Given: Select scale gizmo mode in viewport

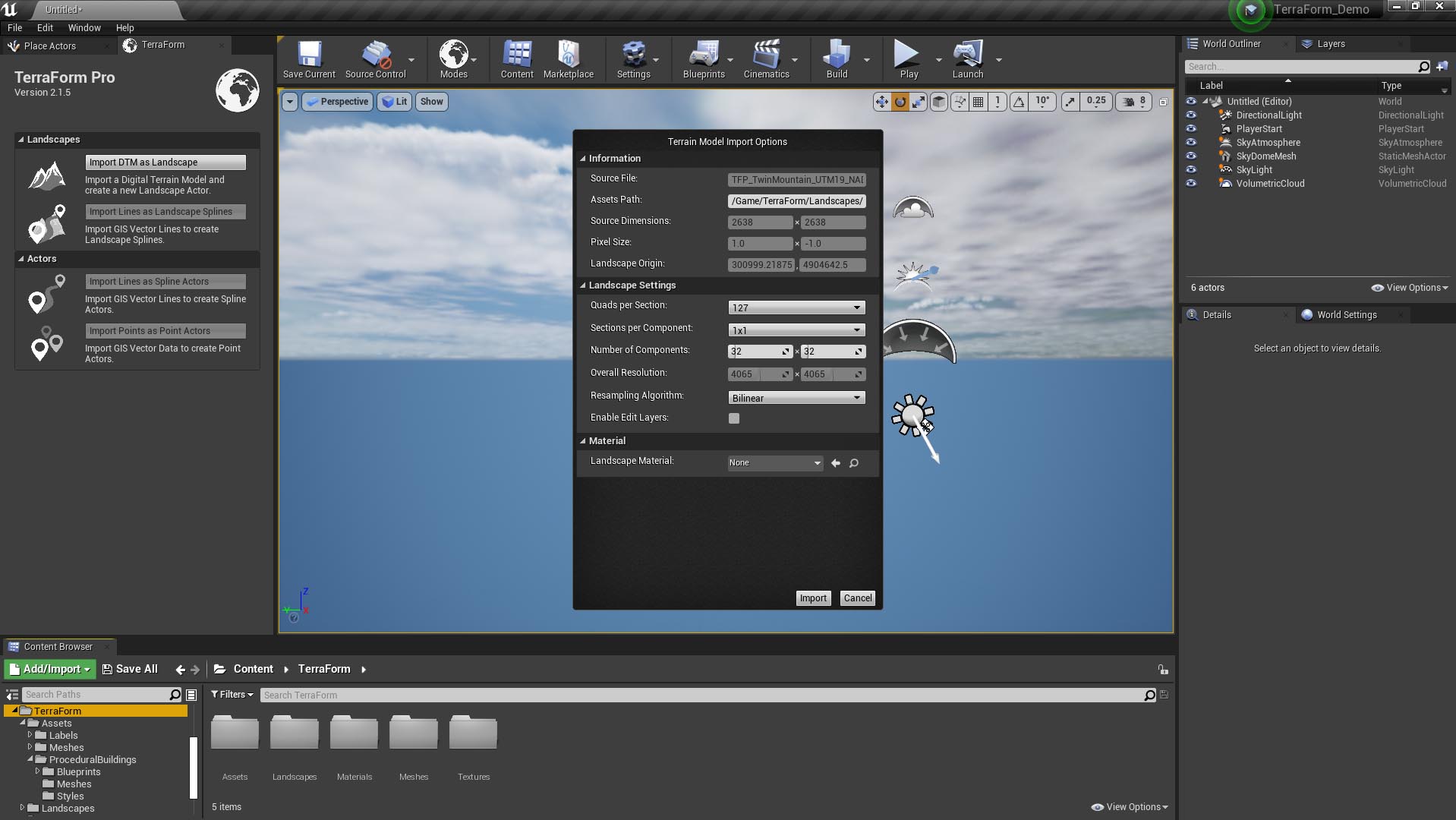Looking at the screenshot, I should 919,102.
